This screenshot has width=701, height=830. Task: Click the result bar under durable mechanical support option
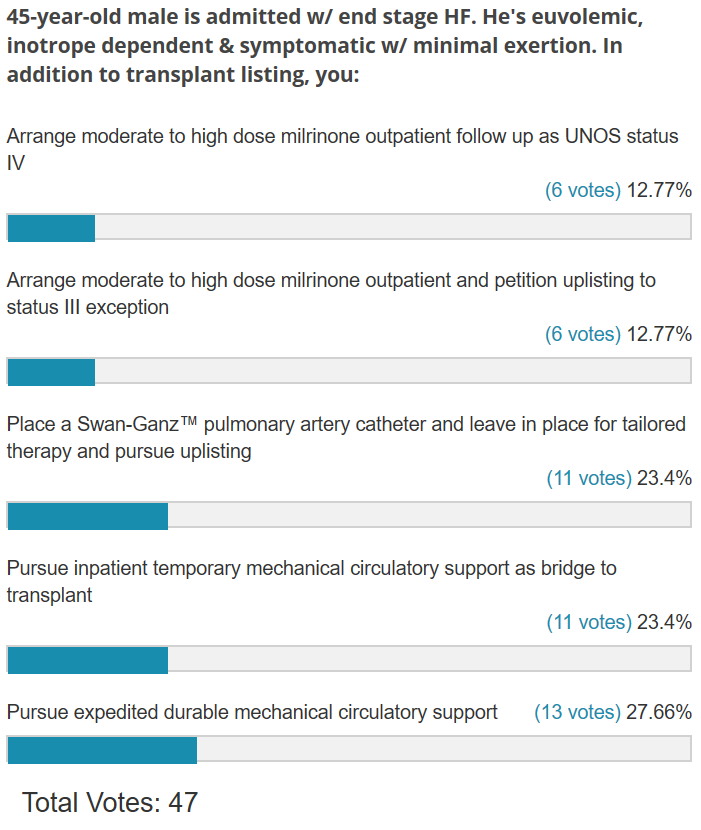pos(349,750)
